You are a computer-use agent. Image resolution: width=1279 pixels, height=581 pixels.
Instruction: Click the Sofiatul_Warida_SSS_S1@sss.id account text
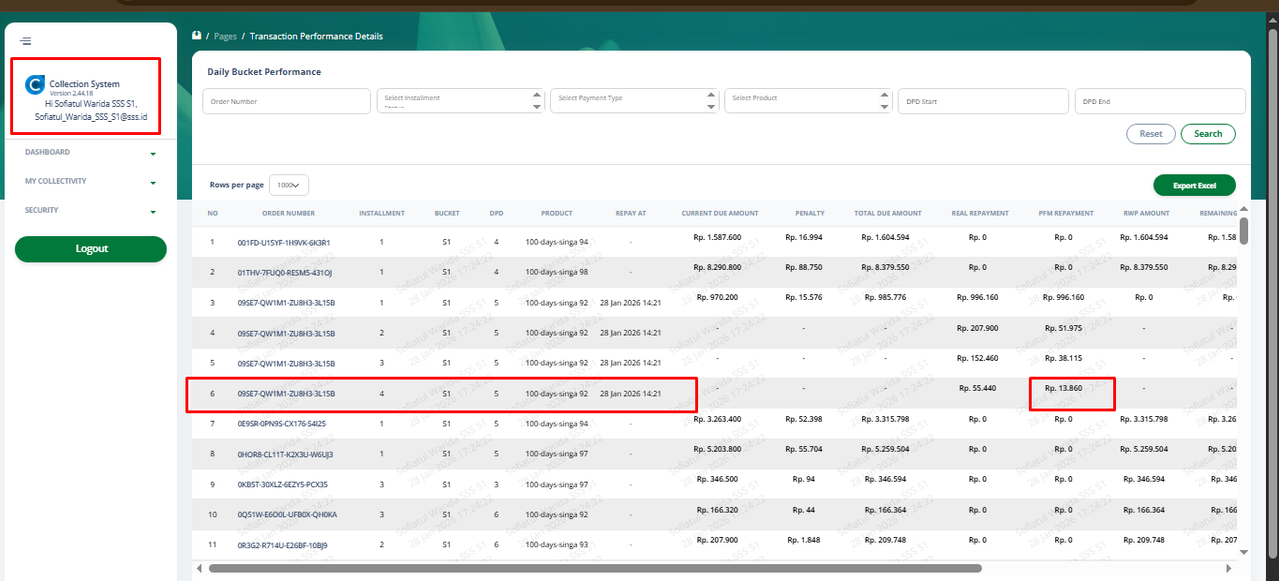[91, 117]
